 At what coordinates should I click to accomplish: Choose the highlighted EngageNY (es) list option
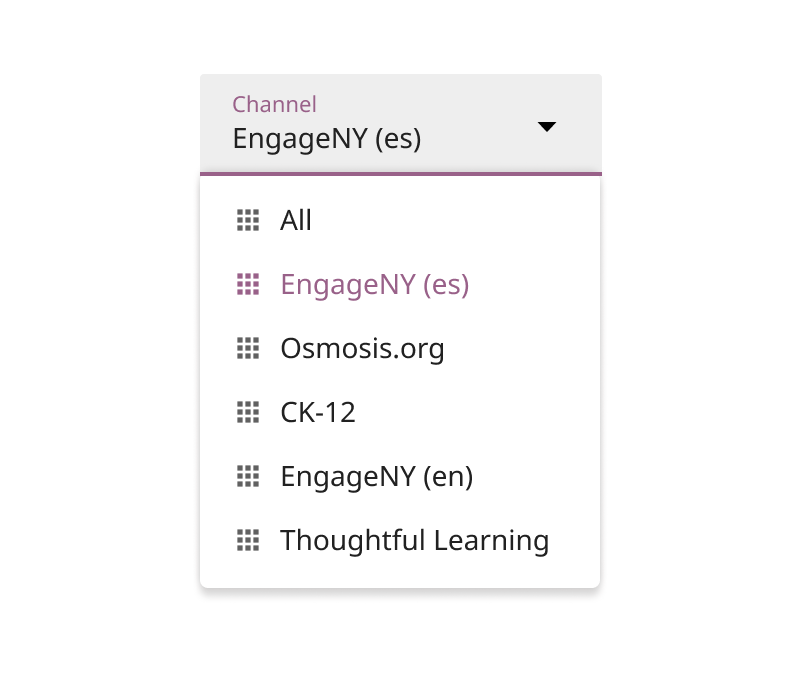[375, 285]
